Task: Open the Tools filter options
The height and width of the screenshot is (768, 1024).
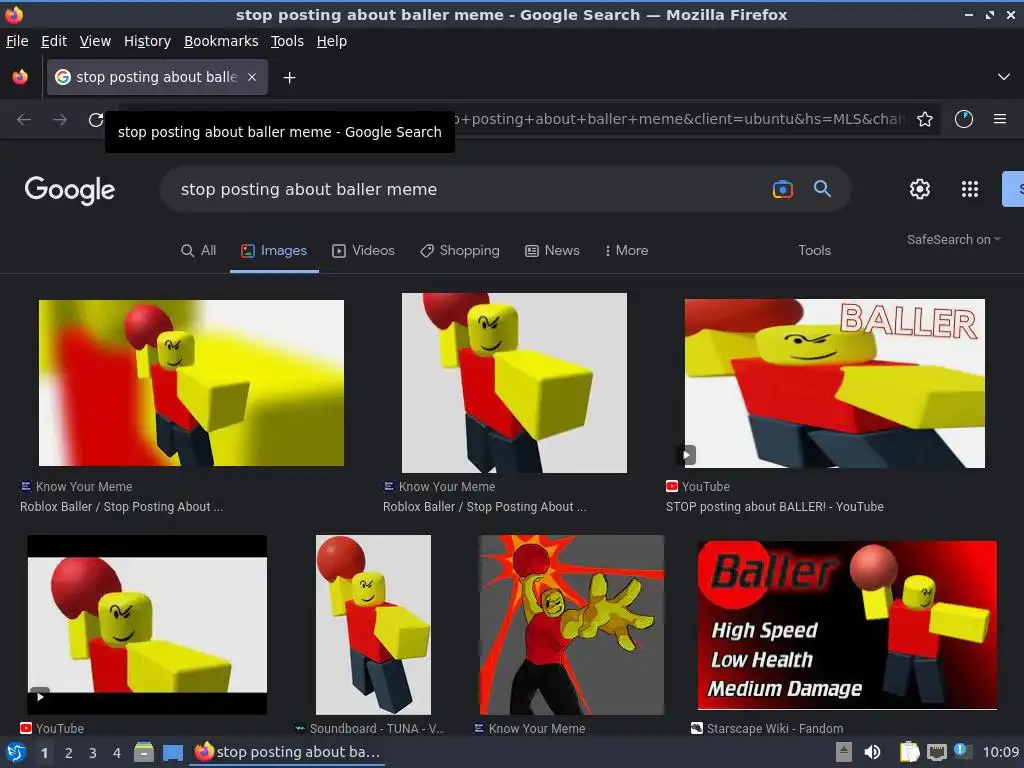Action: coord(814,251)
